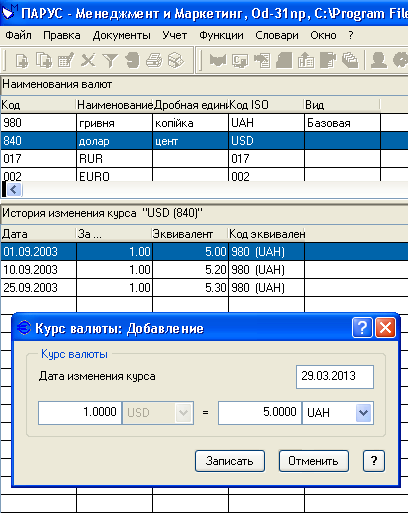Click the Записать button

tap(230, 461)
